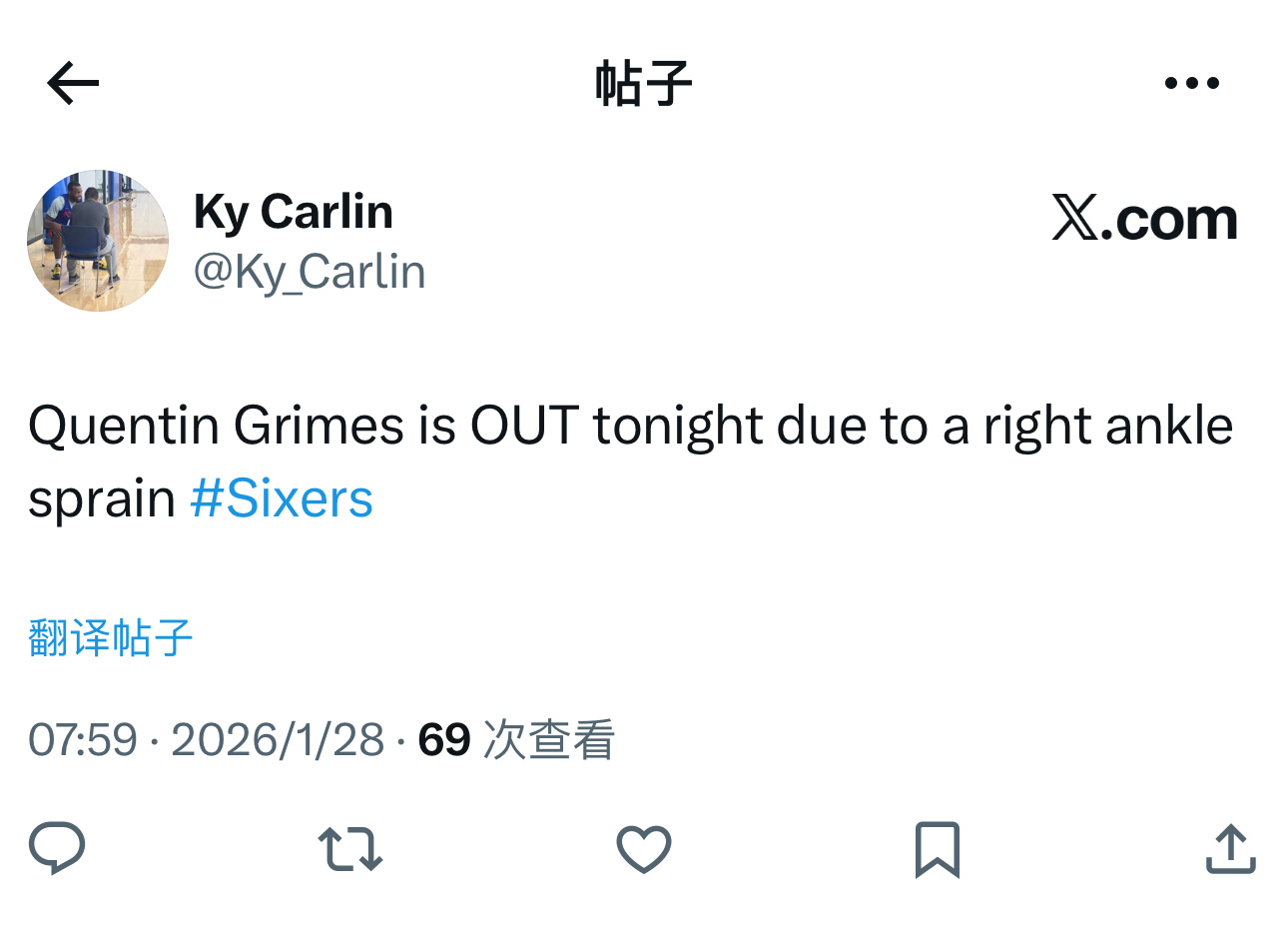Open the #Sixers hashtag
Viewport: 1288px width, 930px height.
point(282,496)
